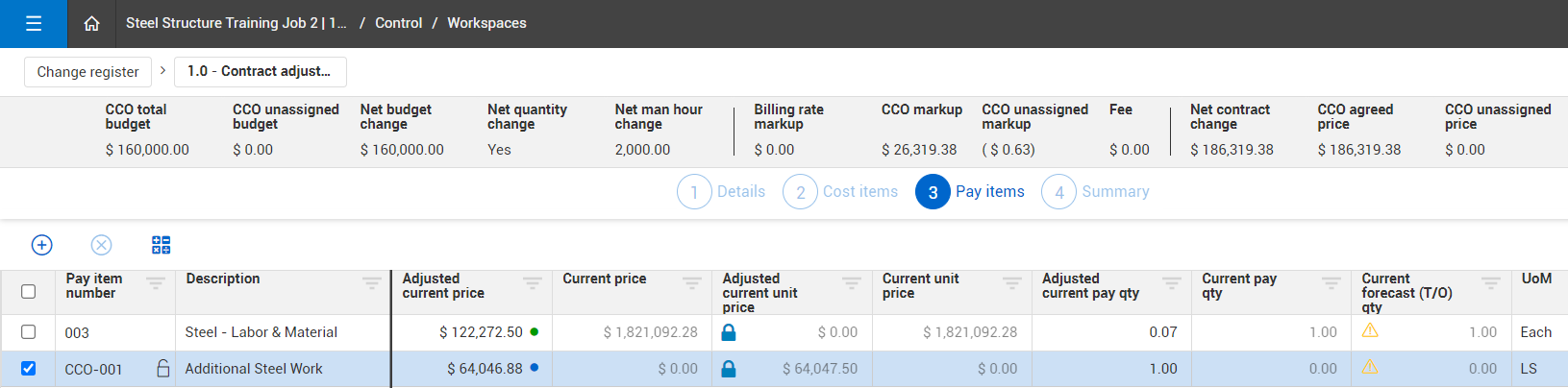The height and width of the screenshot is (388, 1568).
Task: Open the Control breadcrumb link
Action: (398, 23)
